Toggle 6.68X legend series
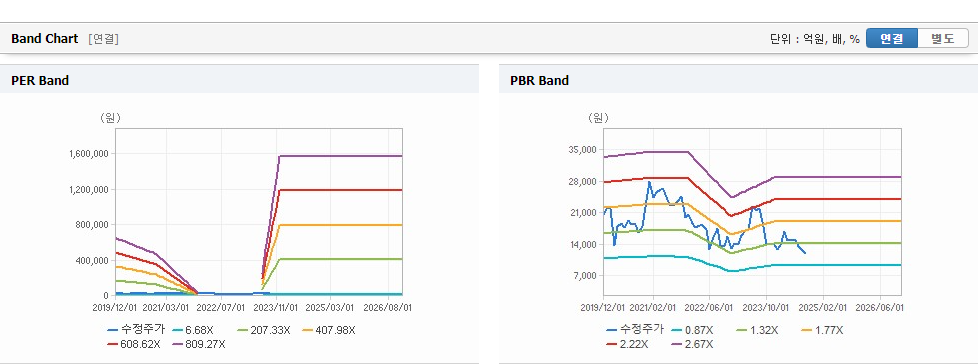This screenshot has height=364, width=978. click(x=192, y=330)
